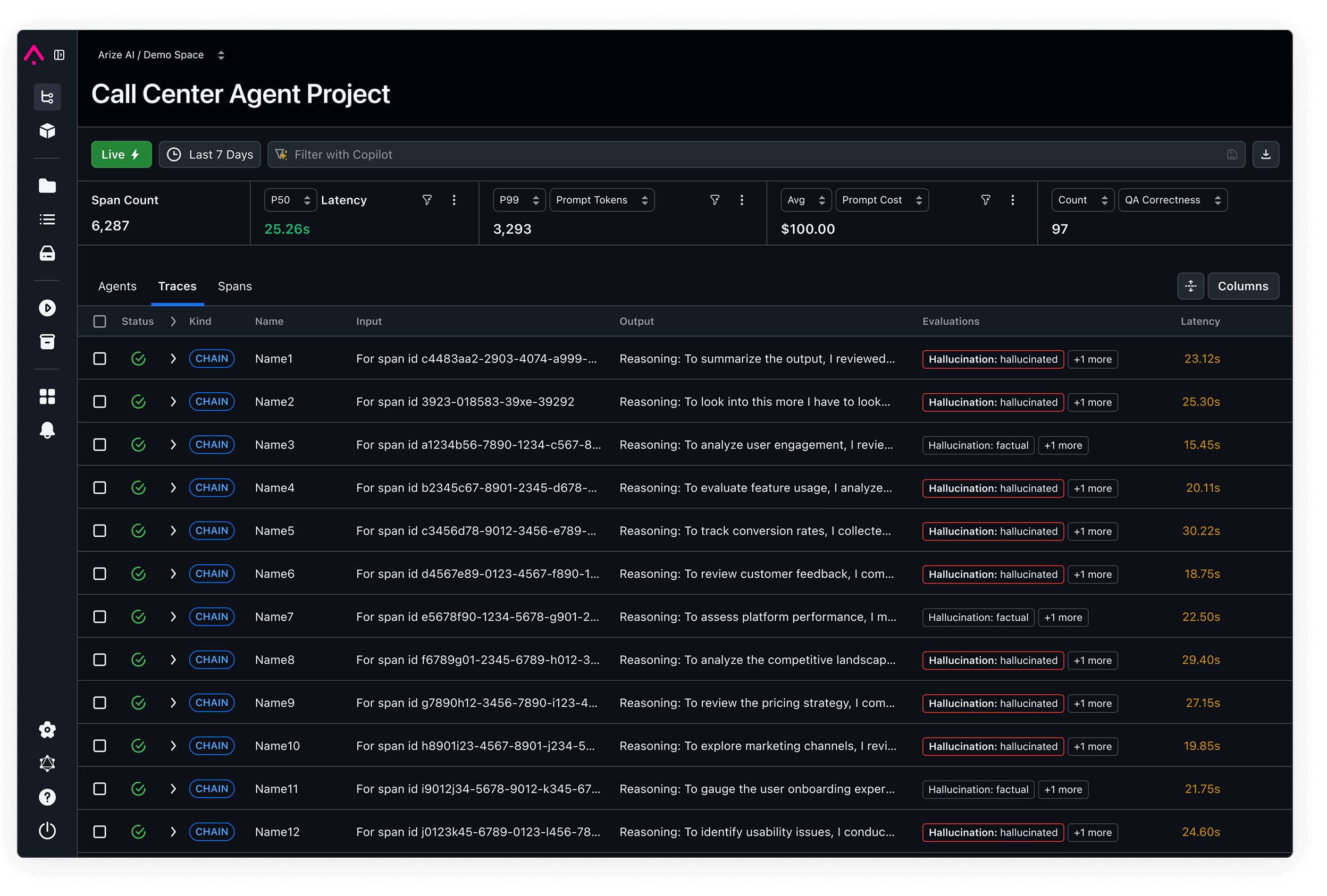Viewport: 1327px width, 896px height.
Task: Check the Name1 row checkbox
Action: click(100, 358)
